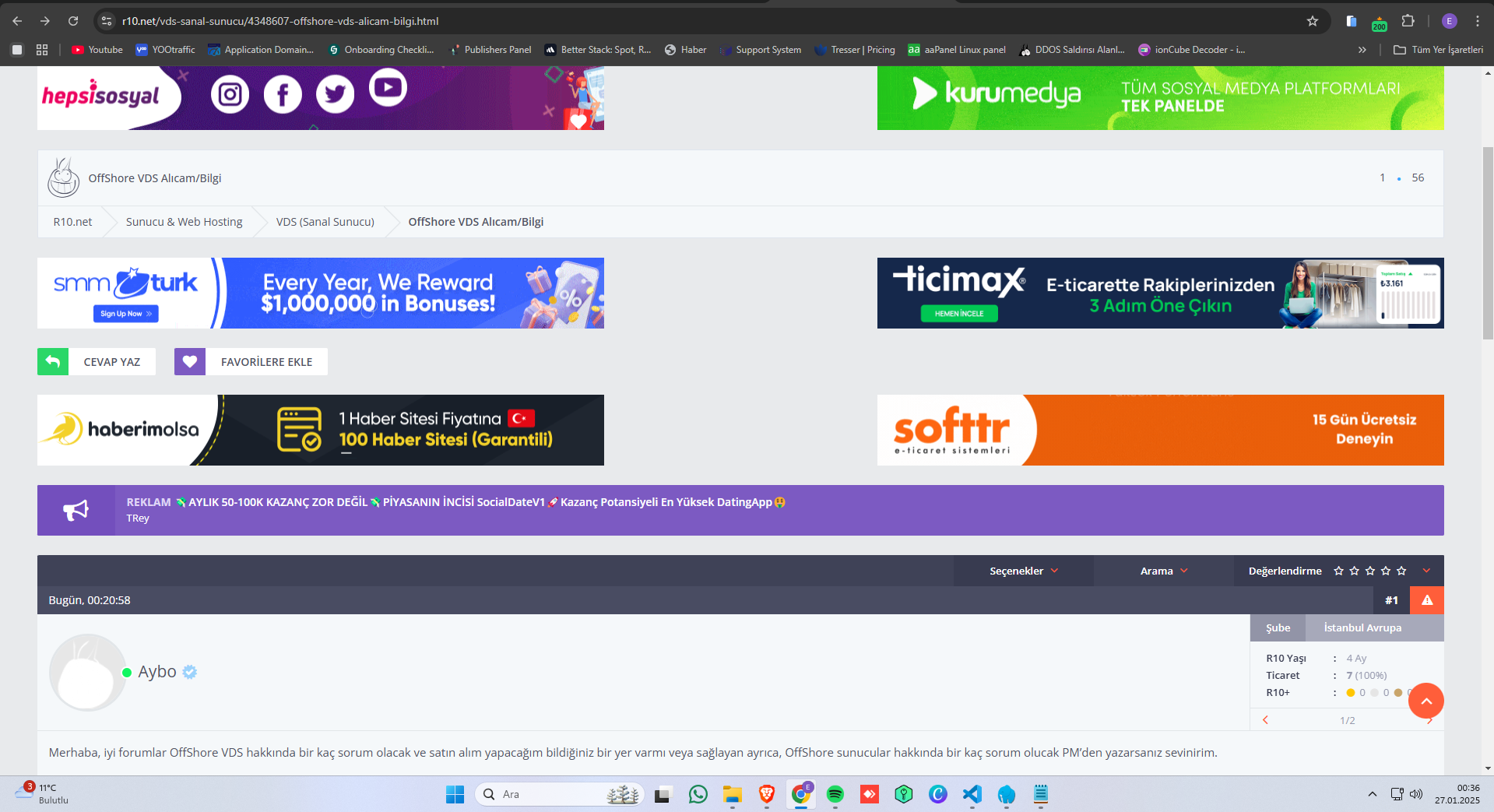
Task: Rate the thread with the fifth star
Action: pyautogui.click(x=1401, y=571)
